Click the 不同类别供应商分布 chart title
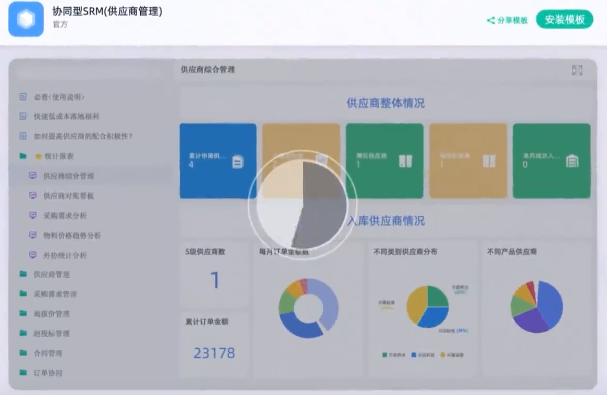Viewport: 607px width, 395px height. tap(405, 252)
